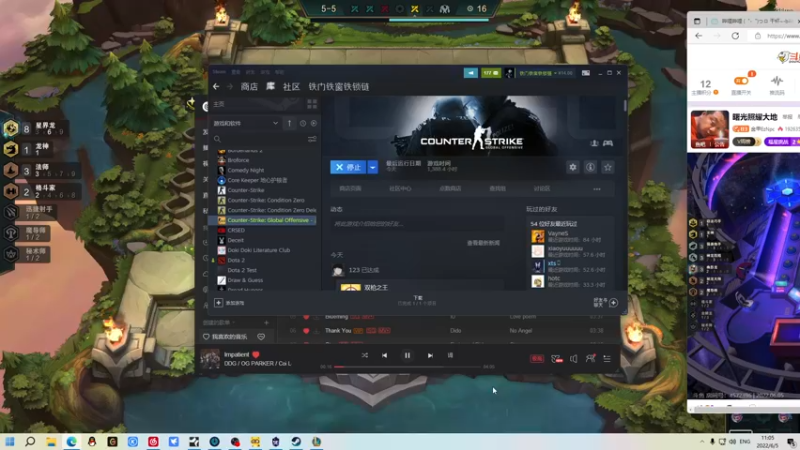Open the Steam account avatar
Screen dimensions: 800x450
pos(509,73)
